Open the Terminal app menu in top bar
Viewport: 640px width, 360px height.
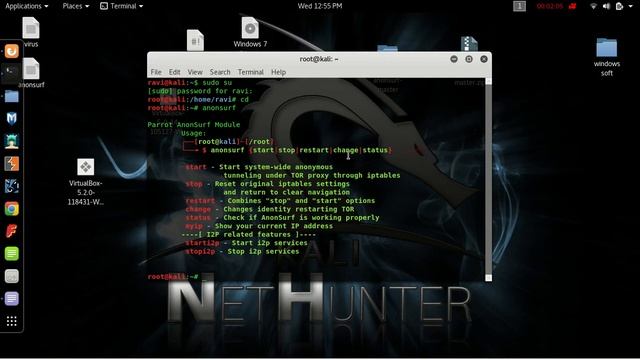tap(122, 6)
